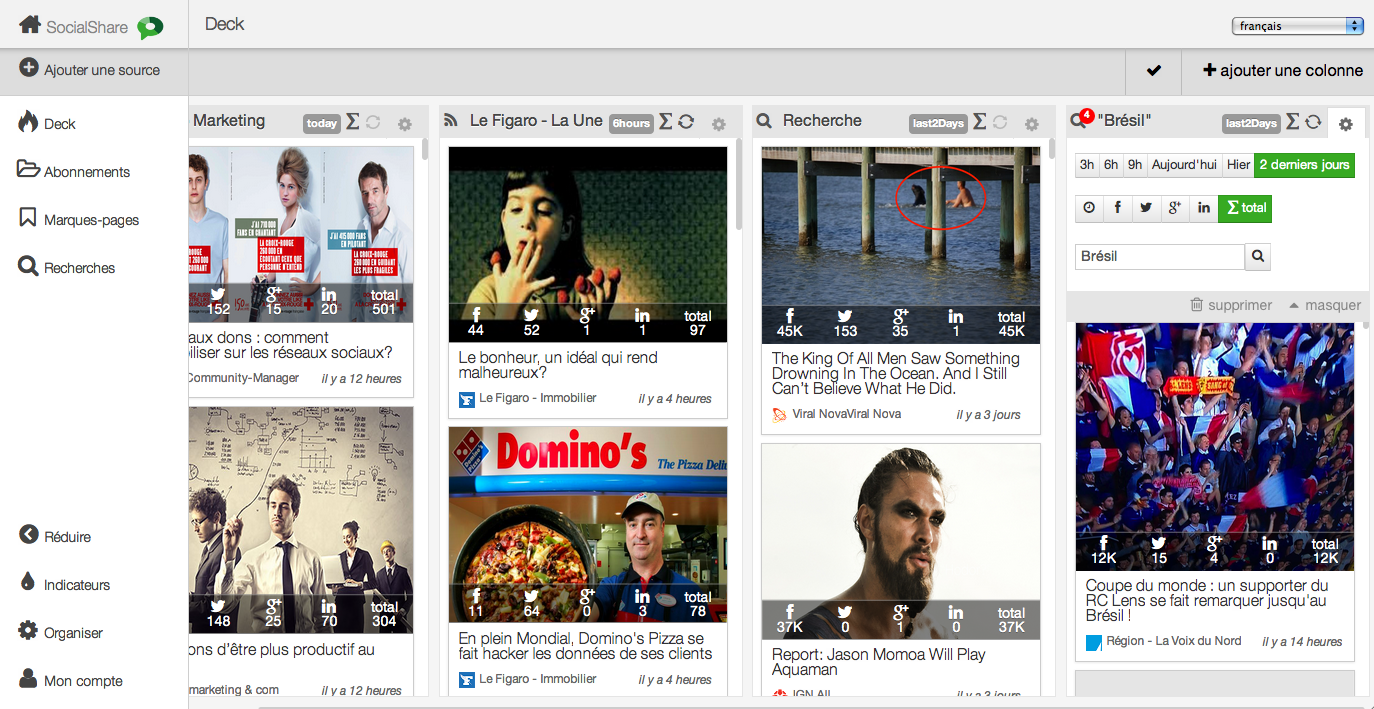Open article Le bonheur, un idéal qui rend malheureux?
This screenshot has height=709, width=1374.
point(558,365)
